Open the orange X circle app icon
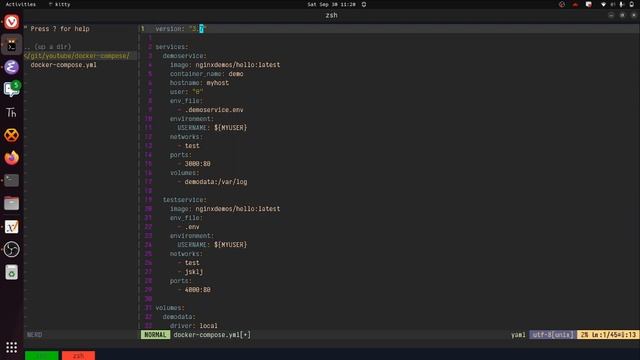The width and height of the screenshot is (640, 360). pyautogui.click(x=11, y=135)
